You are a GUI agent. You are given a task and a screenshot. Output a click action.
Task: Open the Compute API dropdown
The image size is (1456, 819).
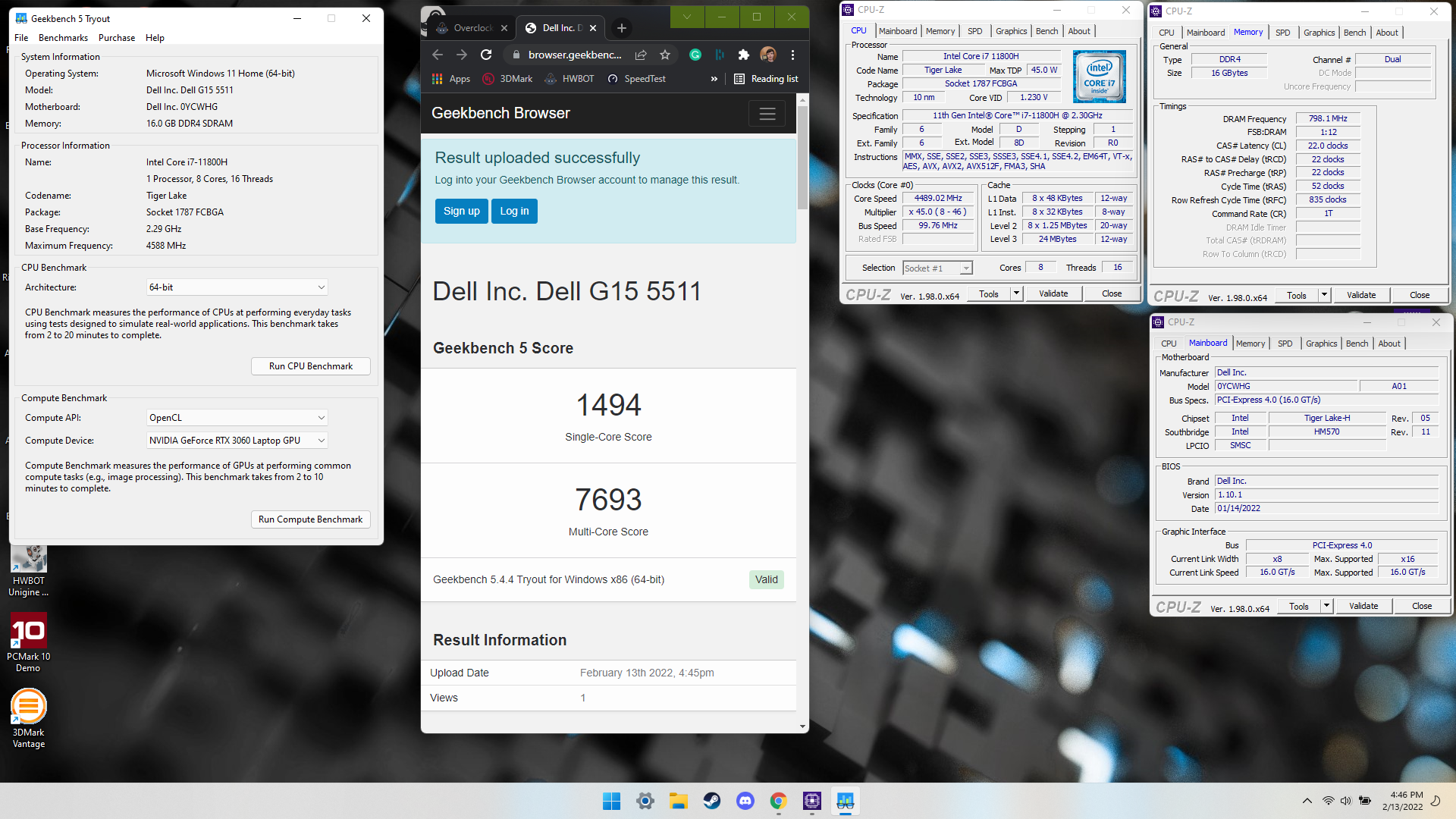[237, 418]
